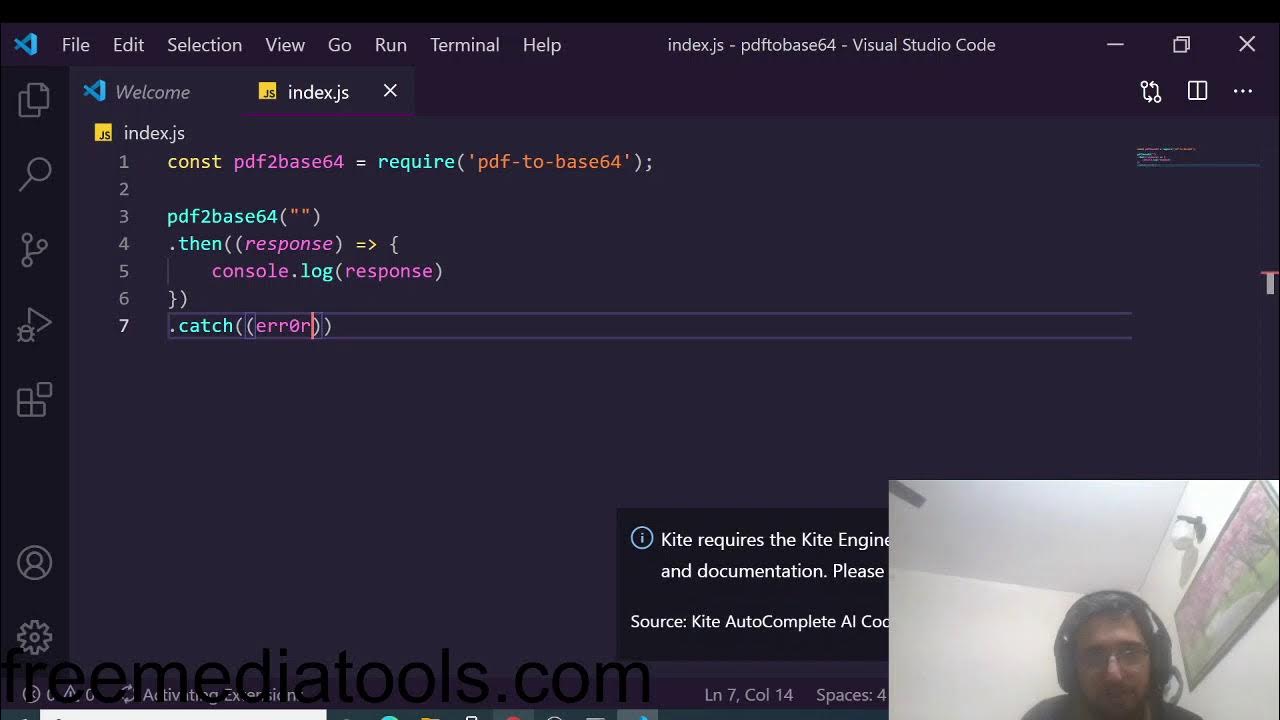Click the Open Changes compare icon
This screenshot has height=720, width=1280.
pos(1151,92)
